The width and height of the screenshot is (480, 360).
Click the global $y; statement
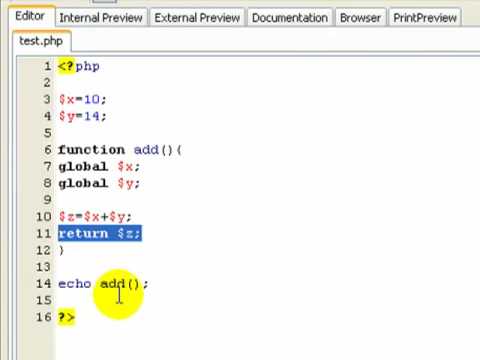pyautogui.click(x=99, y=183)
